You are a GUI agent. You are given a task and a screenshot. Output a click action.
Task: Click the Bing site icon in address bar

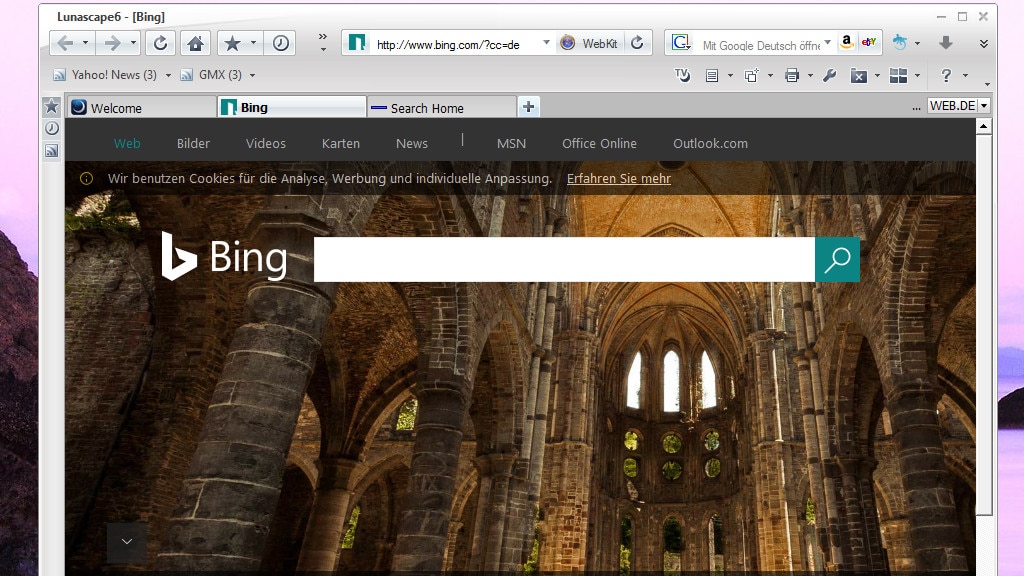click(357, 43)
